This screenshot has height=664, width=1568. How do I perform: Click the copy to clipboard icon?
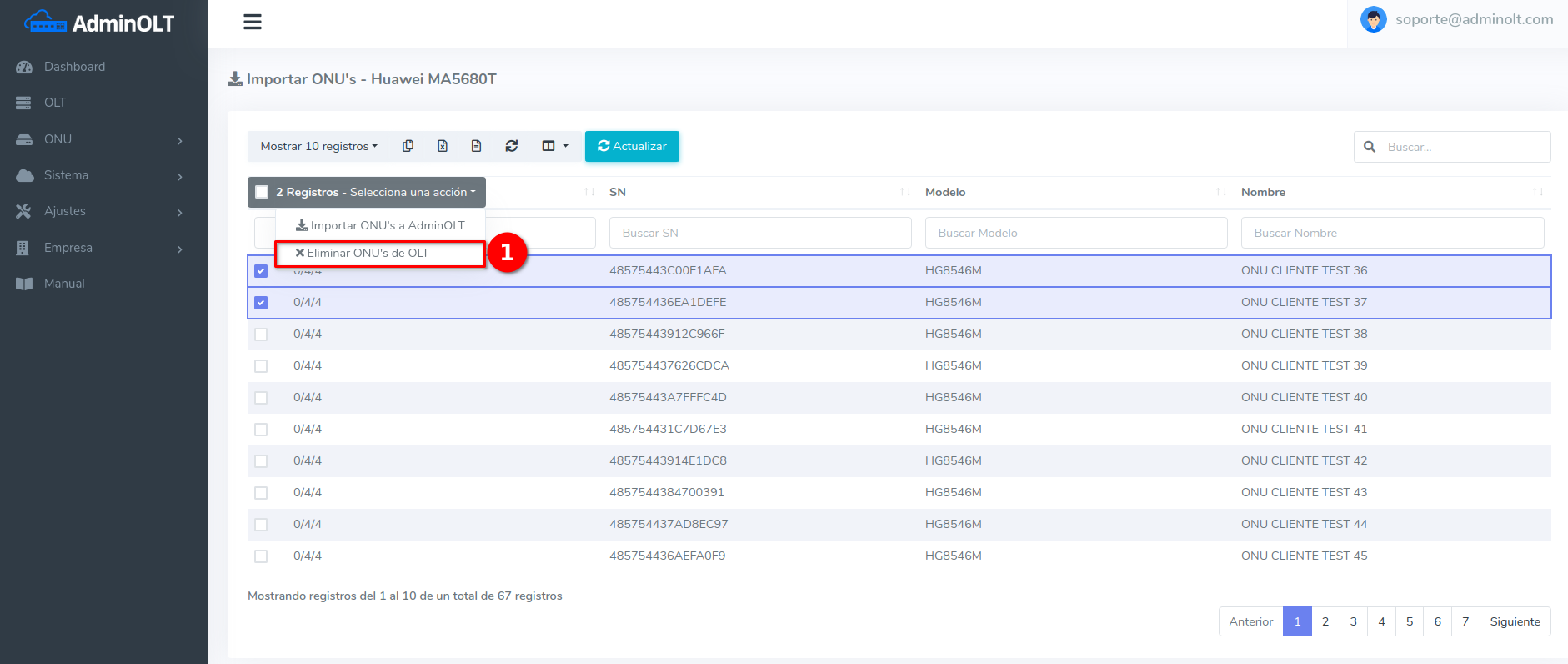[x=408, y=146]
